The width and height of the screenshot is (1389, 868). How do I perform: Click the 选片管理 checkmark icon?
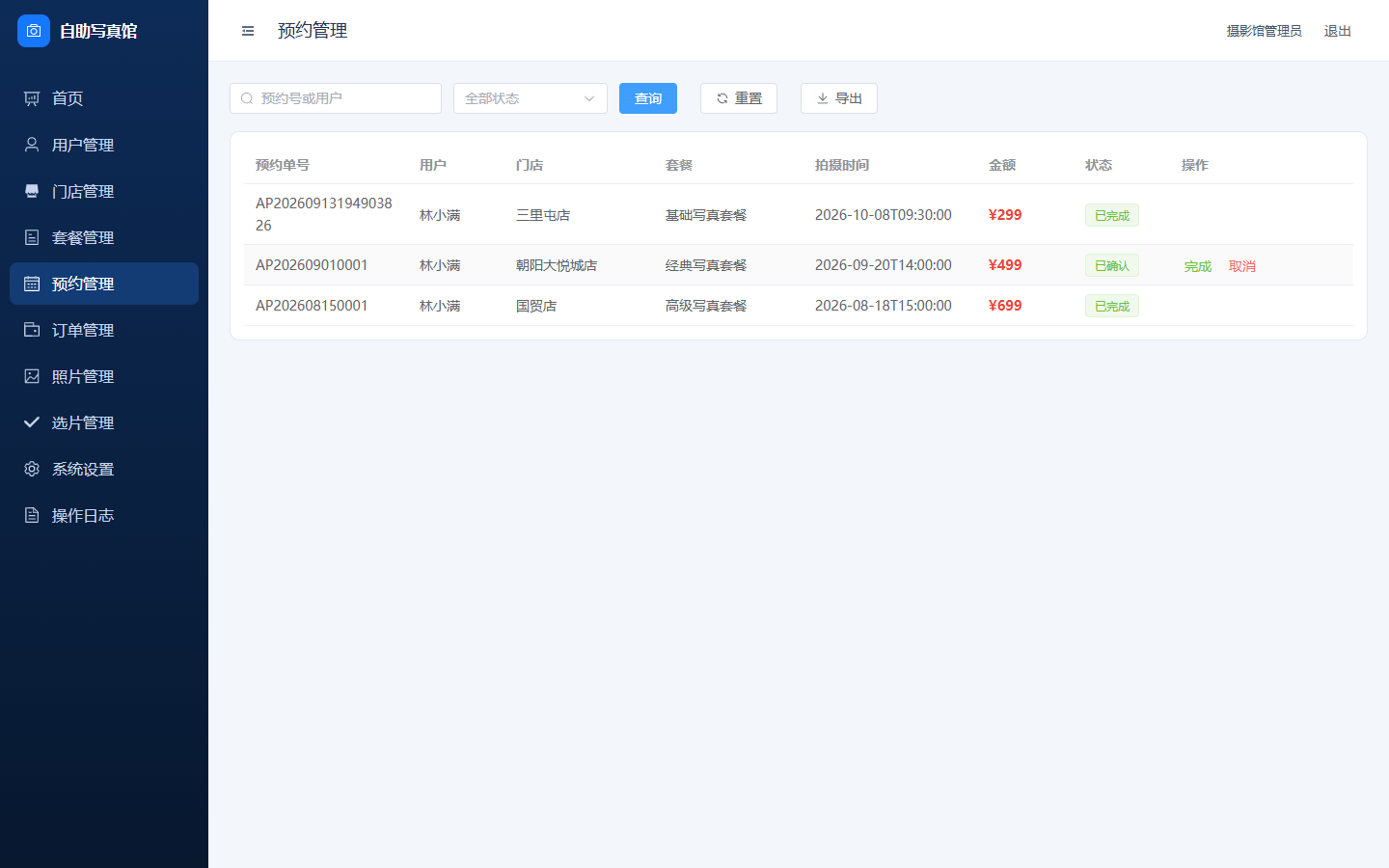[x=32, y=422]
